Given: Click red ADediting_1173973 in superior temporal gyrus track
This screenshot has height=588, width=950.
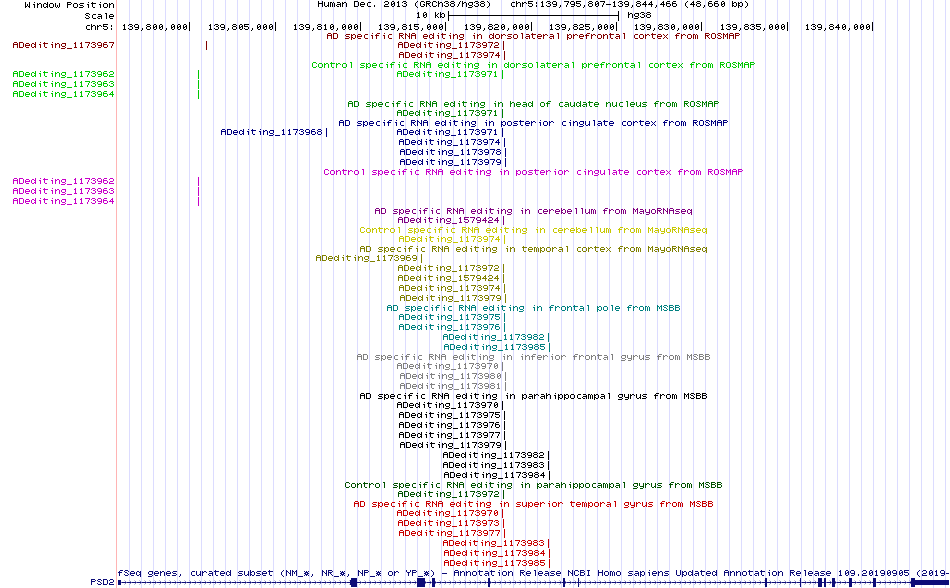Looking at the screenshot, I should click(448, 523).
